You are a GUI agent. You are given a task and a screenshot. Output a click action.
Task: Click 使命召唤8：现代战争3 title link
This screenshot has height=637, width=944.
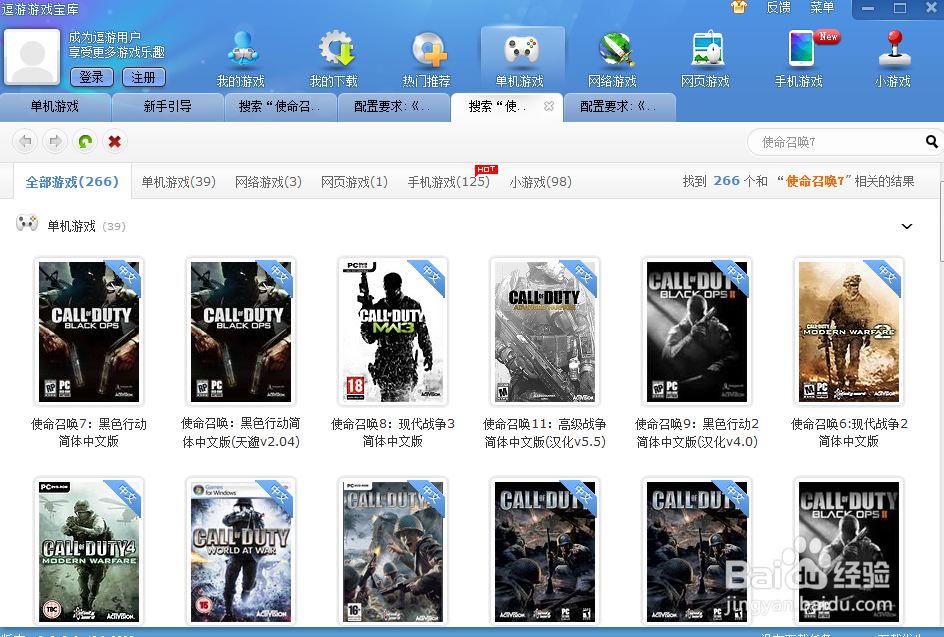click(x=393, y=433)
